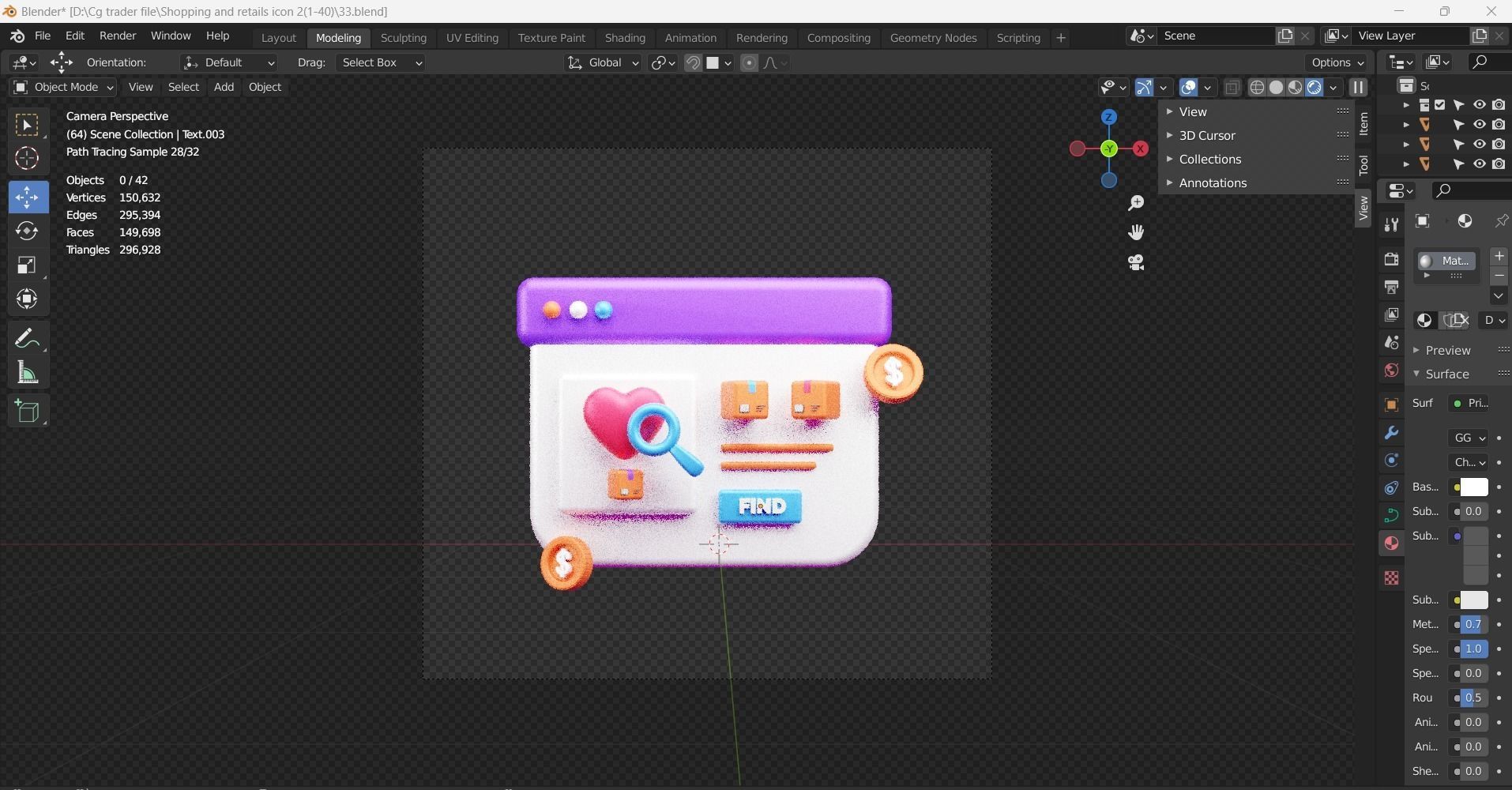The width and height of the screenshot is (1512, 790).
Task: Open the Object properties tab
Action: tap(1391, 405)
